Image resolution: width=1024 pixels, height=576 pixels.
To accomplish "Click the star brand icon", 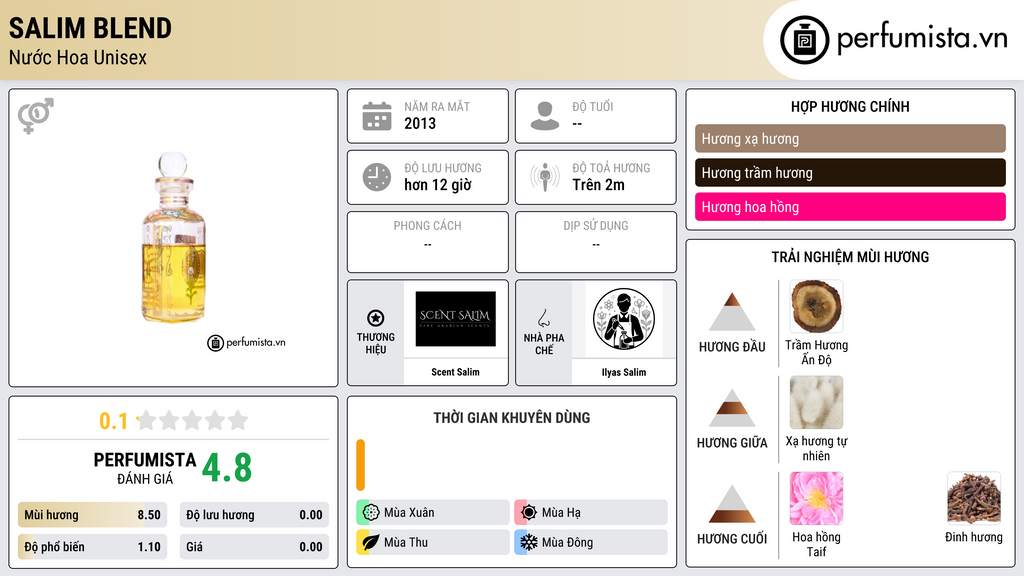I will tap(376, 318).
